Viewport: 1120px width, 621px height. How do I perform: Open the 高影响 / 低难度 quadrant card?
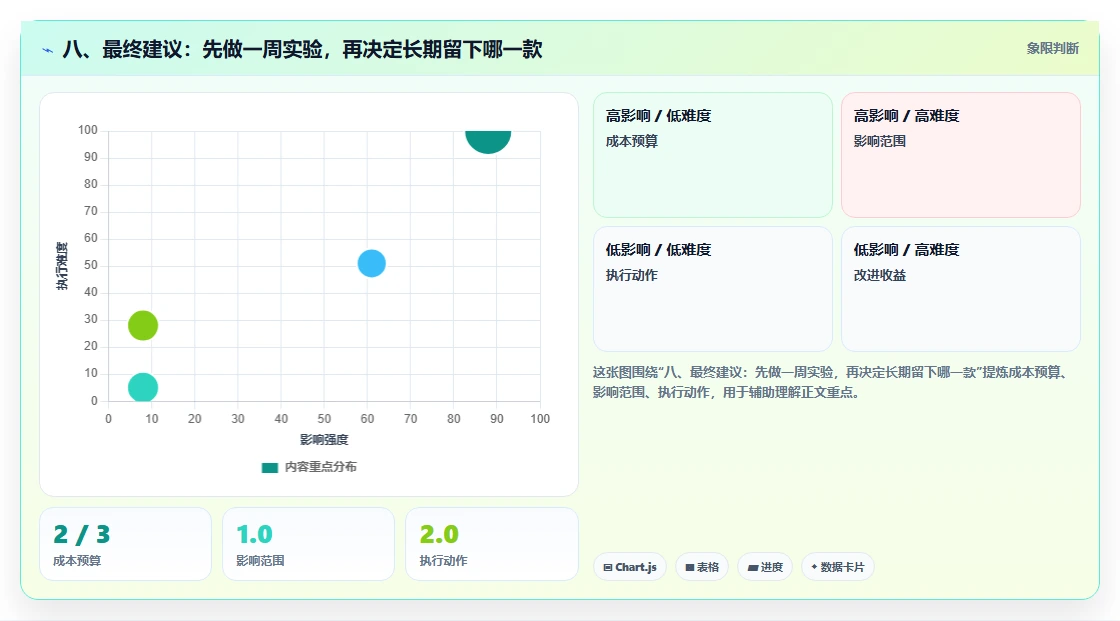tap(713, 155)
